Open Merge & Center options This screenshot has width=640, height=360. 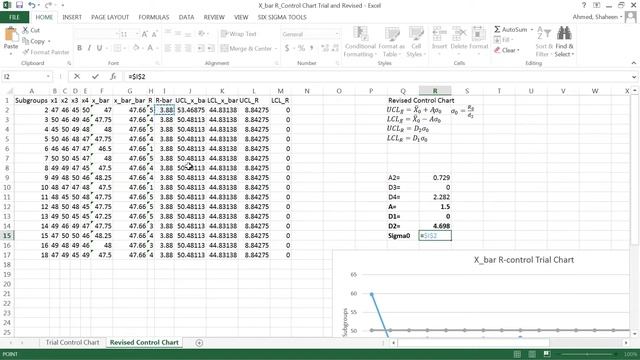276,49
